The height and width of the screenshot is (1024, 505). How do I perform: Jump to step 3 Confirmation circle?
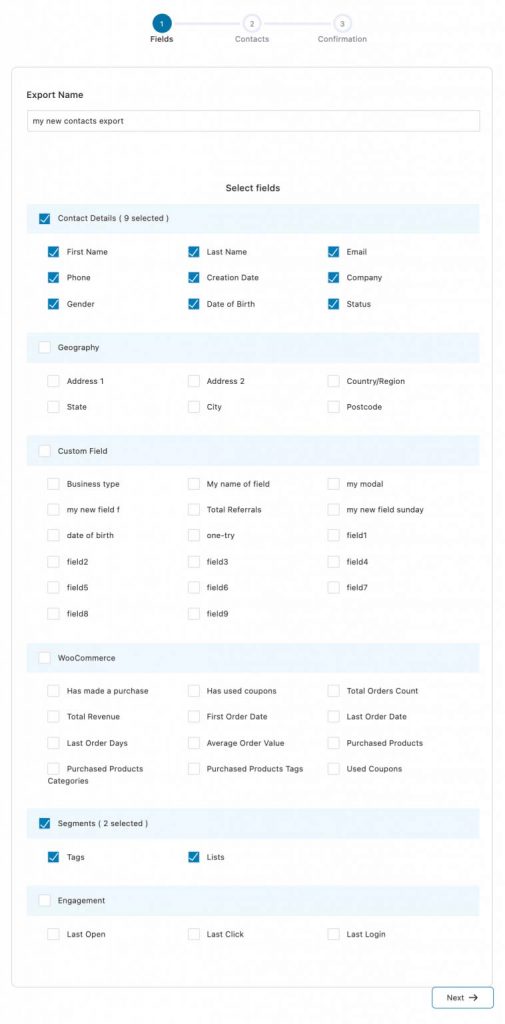point(342,24)
